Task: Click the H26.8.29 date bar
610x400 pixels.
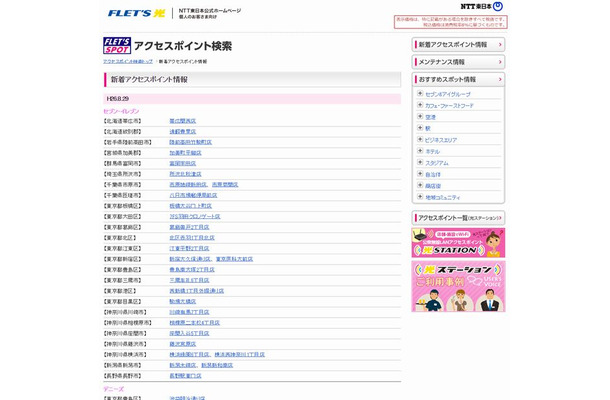Action: (x=252, y=99)
